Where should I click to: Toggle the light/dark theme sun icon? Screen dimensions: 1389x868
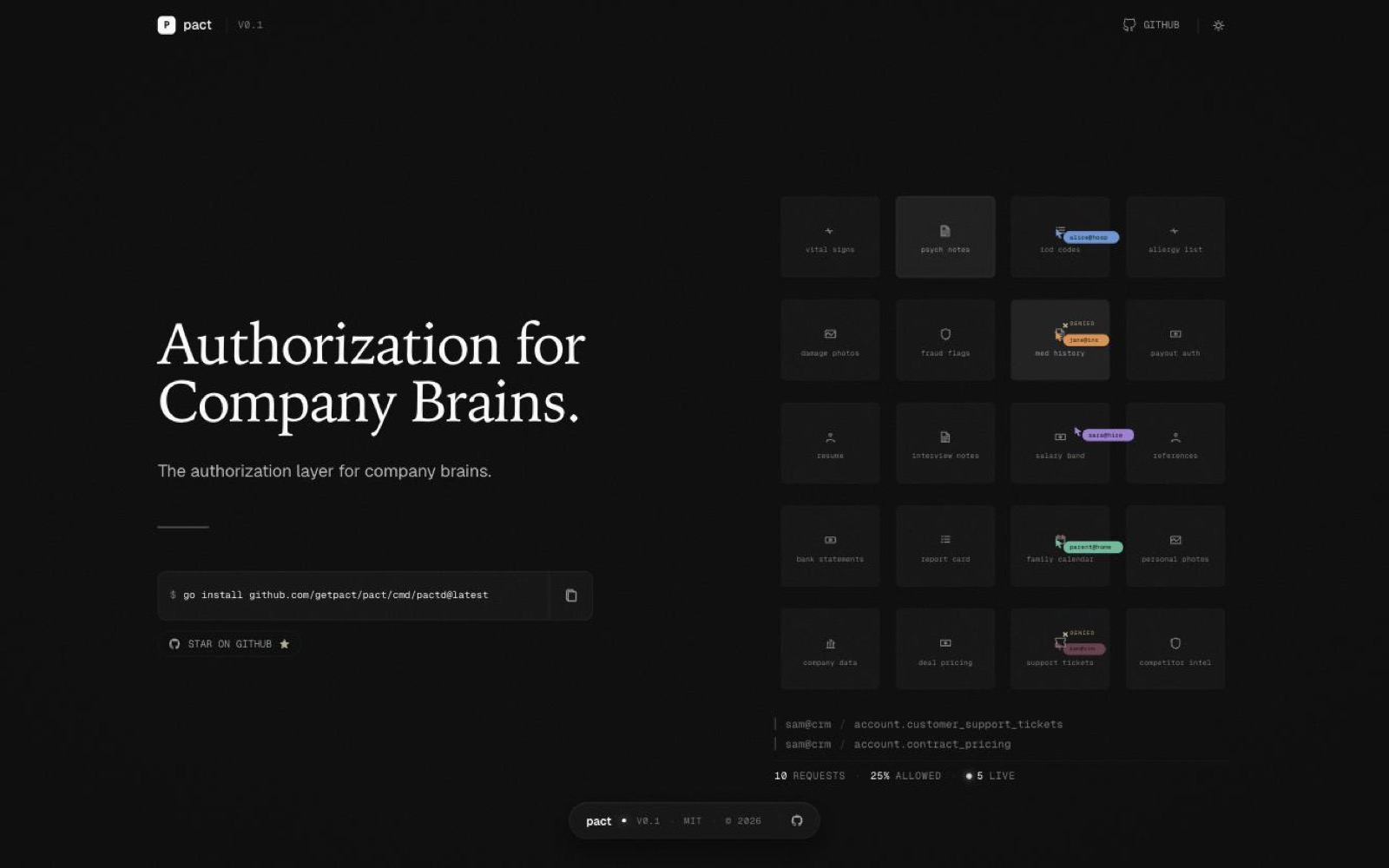coord(1219,25)
